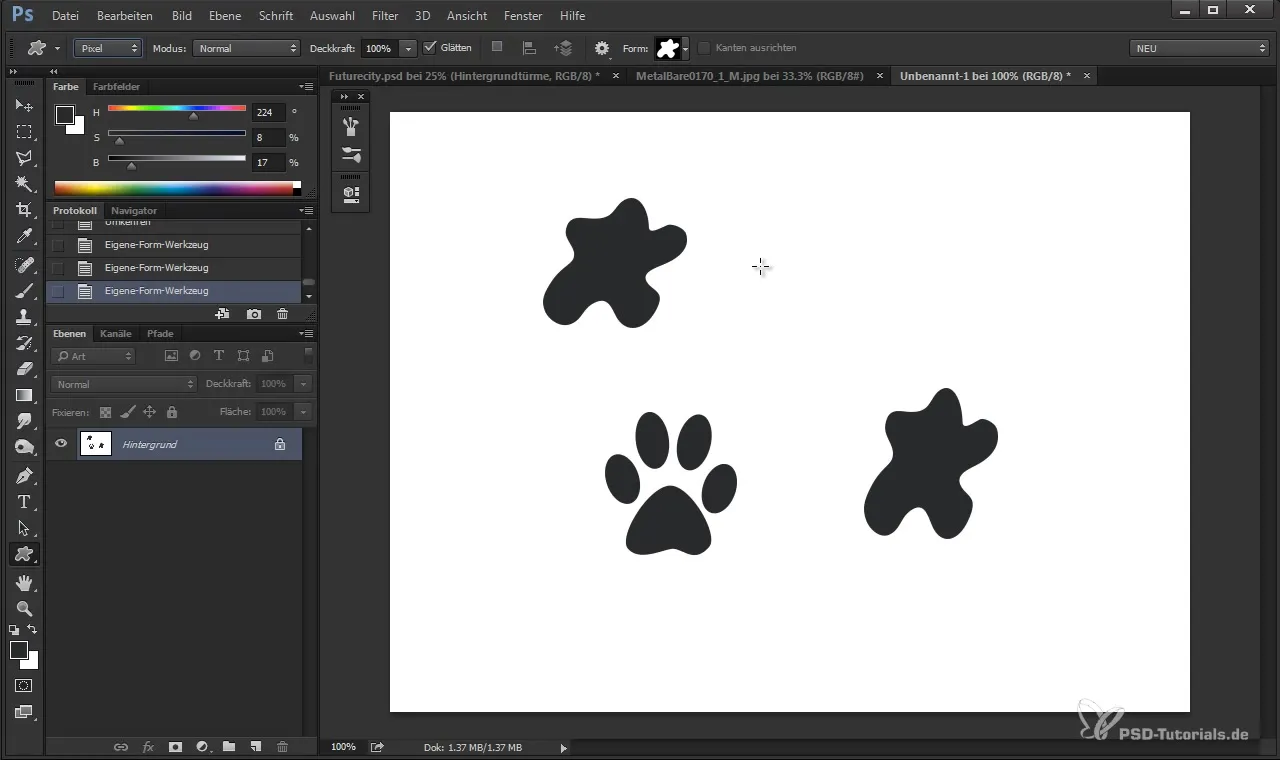Select the Gradient tool
The height and width of the screenshot is (760, 1280).
[24, 395]
